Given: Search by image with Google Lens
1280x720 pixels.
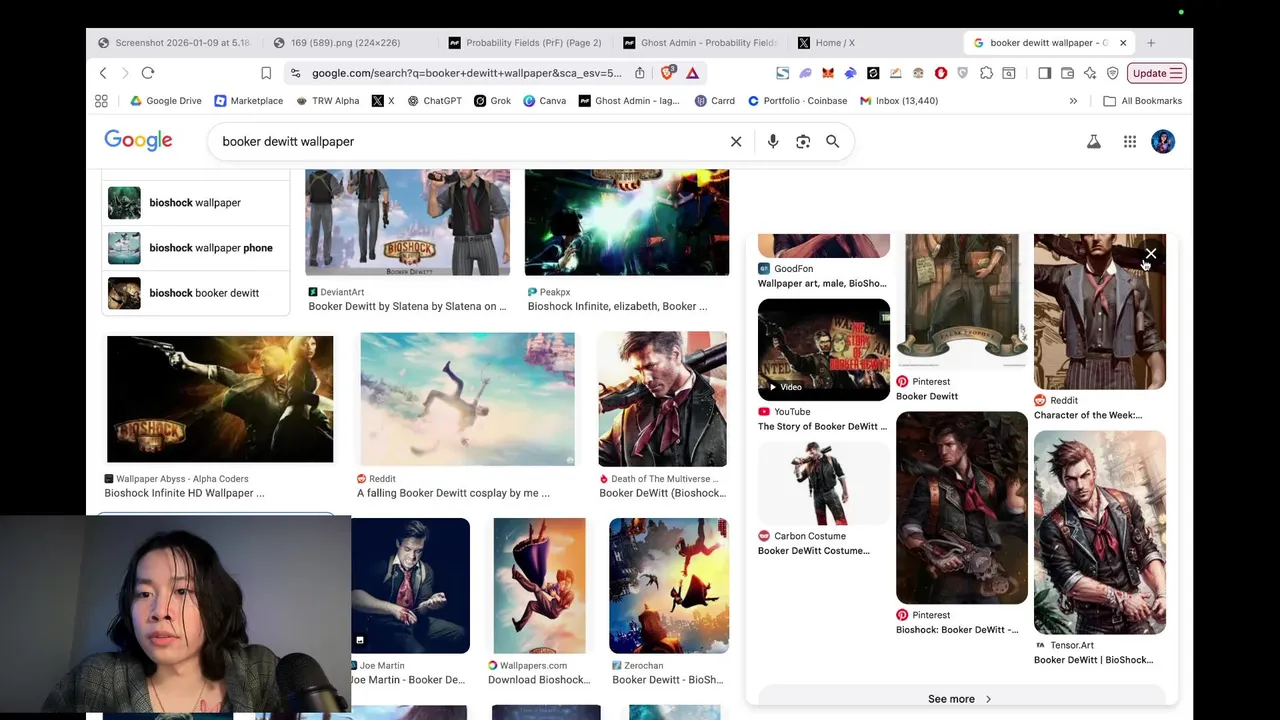Looking at the screenshot, I should (x=803, y=142).
